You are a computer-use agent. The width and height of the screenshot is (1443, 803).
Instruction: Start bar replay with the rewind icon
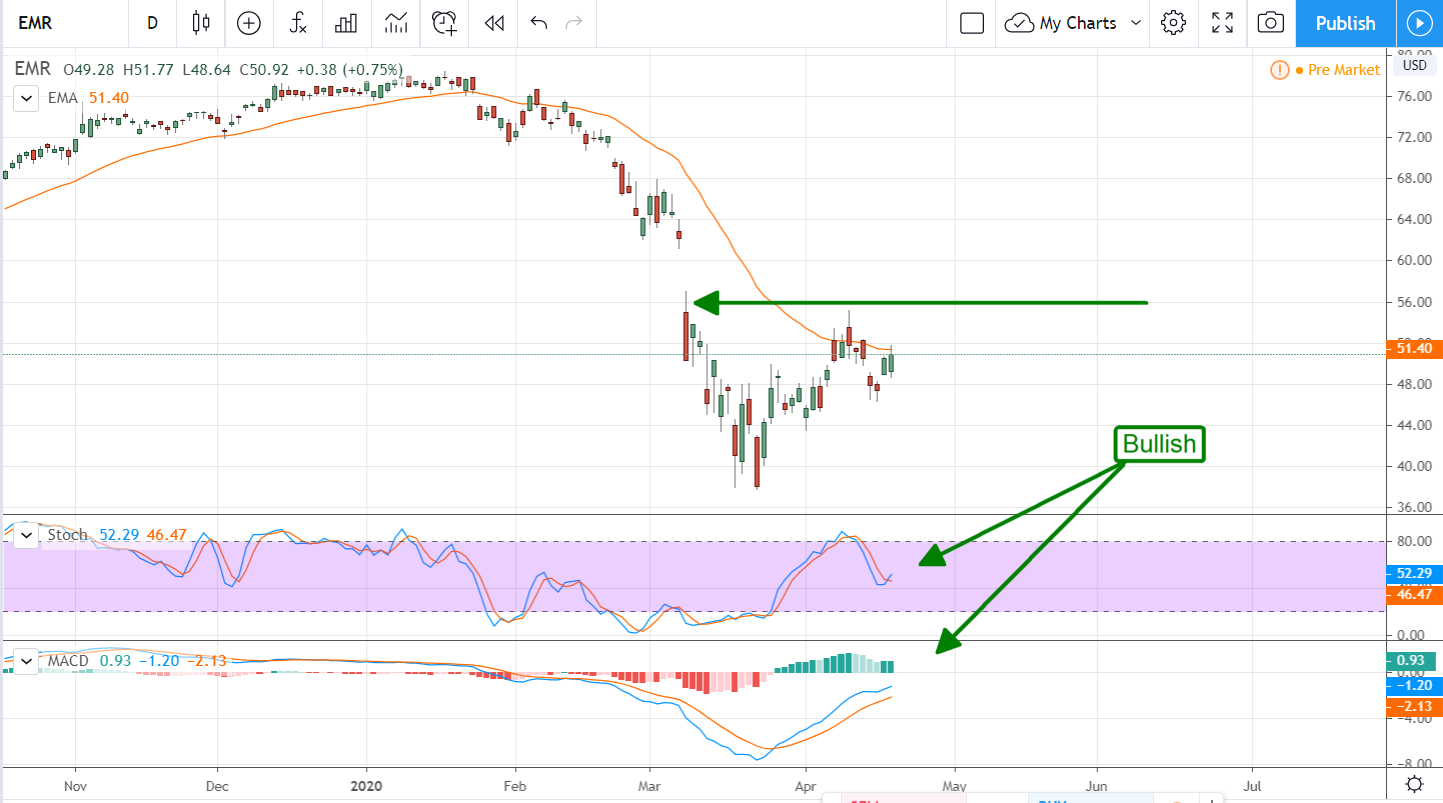click(x=493, y=23)
